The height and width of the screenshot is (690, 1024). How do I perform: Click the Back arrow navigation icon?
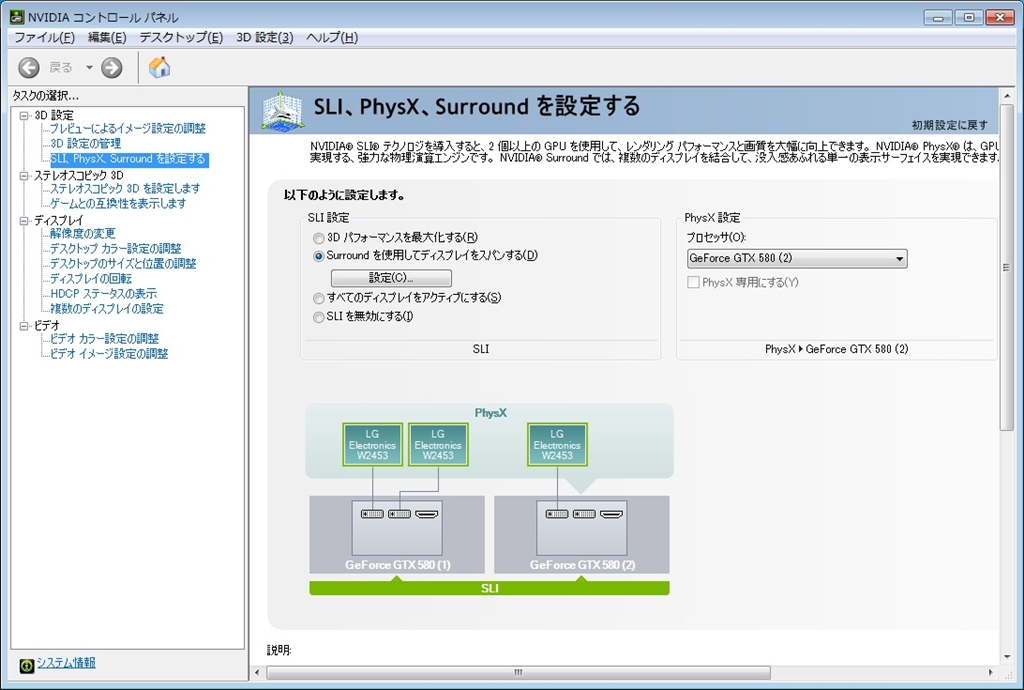29,67
